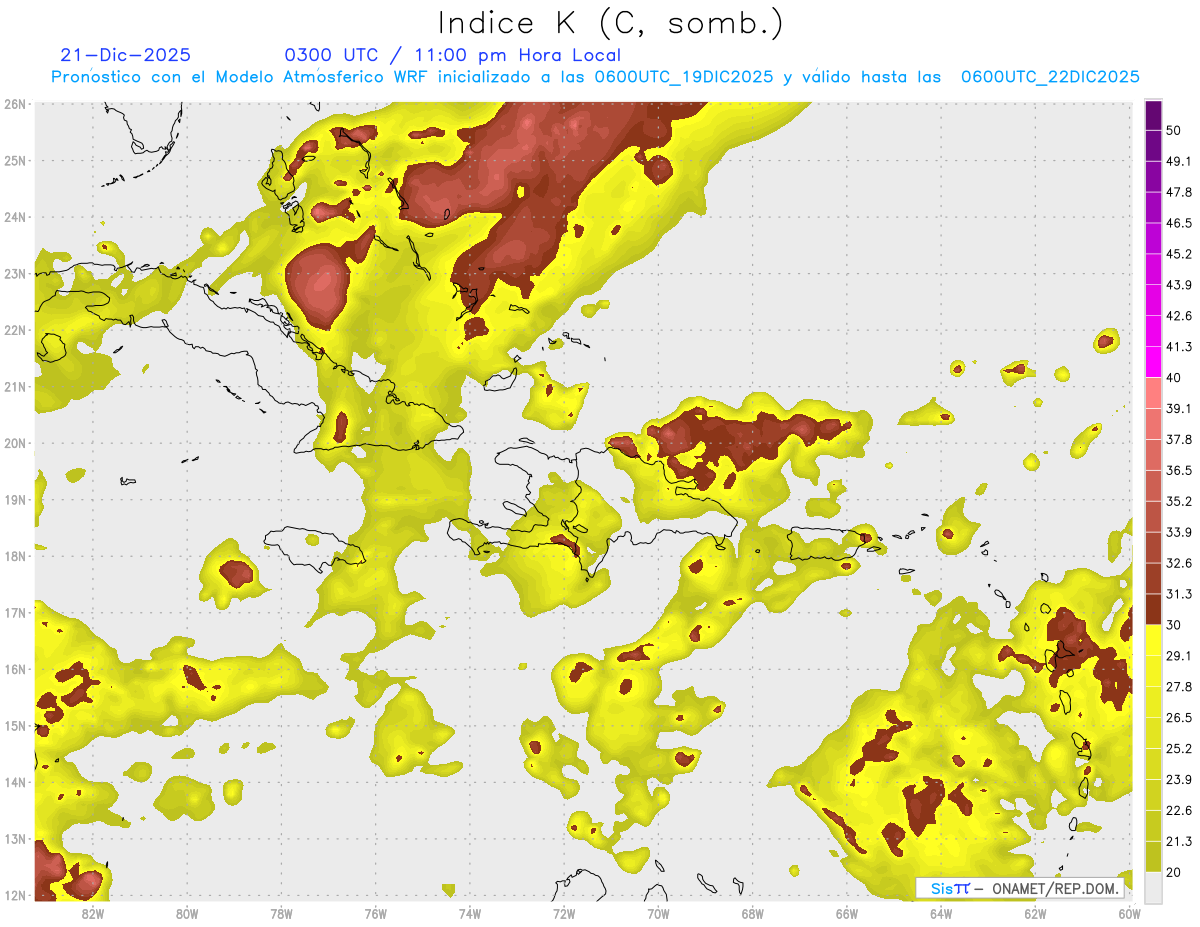Click the '70W' longitude label
Viewport: 1200px width, 927px height.
click(658, 913)
